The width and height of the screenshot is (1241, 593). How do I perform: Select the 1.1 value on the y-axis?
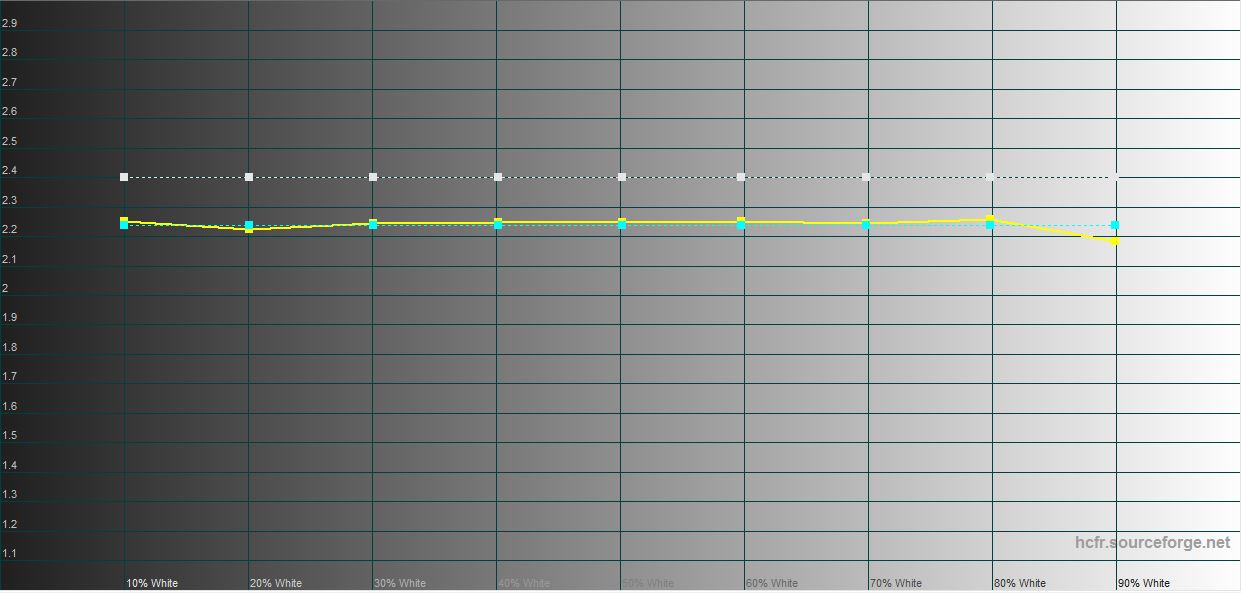point(10,554)
